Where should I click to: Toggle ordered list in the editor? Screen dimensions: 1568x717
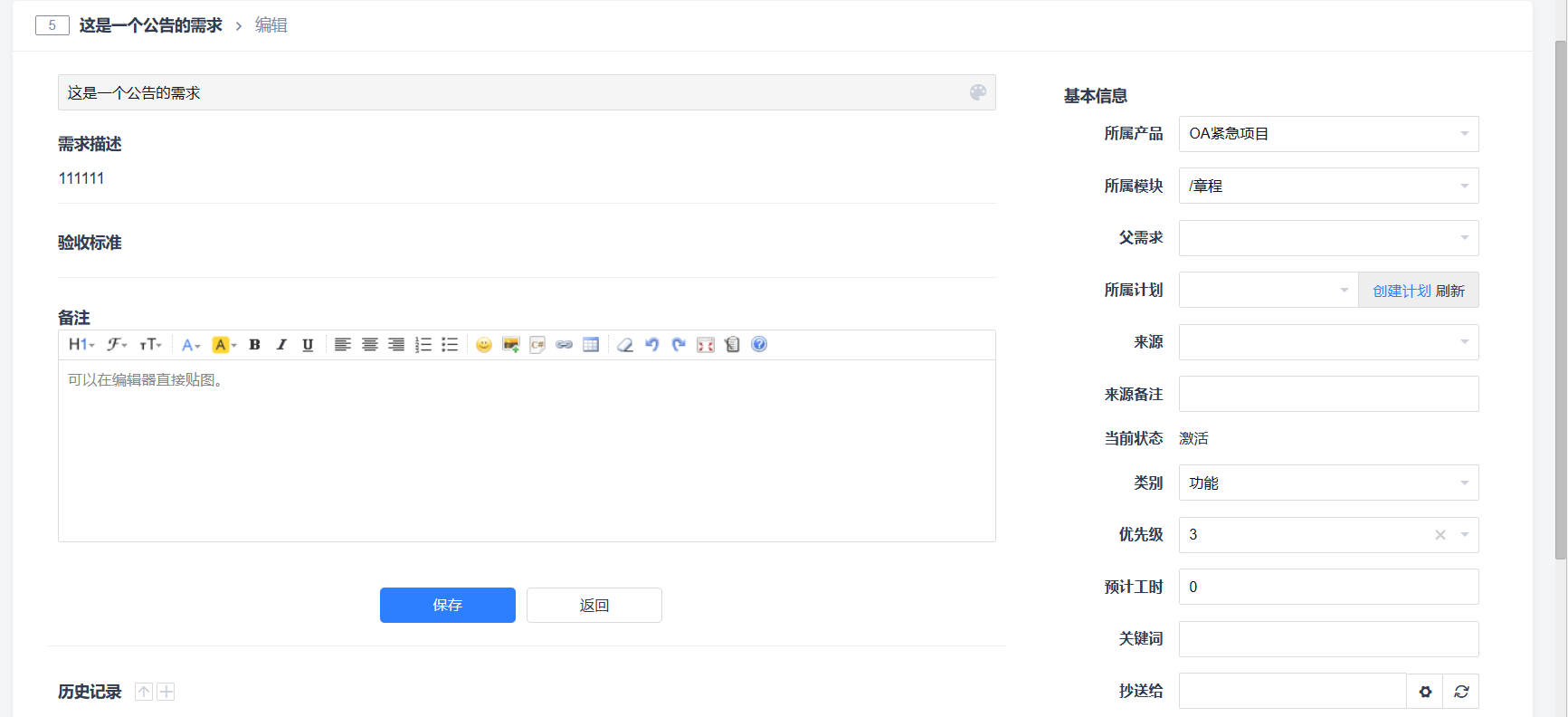[x=423, y=345]
